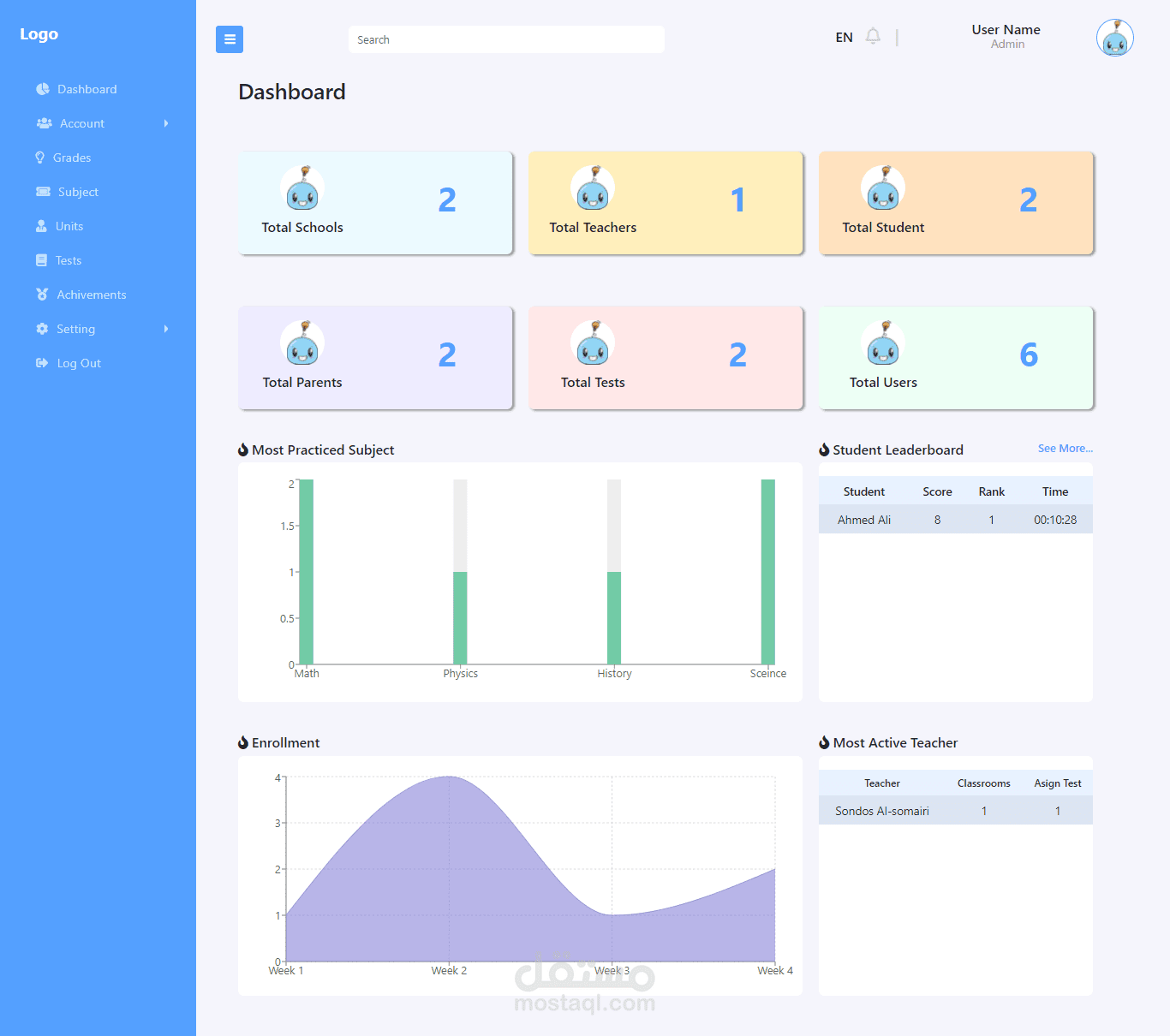Click the Math bar in subject chart

click(x=307, y=572)
